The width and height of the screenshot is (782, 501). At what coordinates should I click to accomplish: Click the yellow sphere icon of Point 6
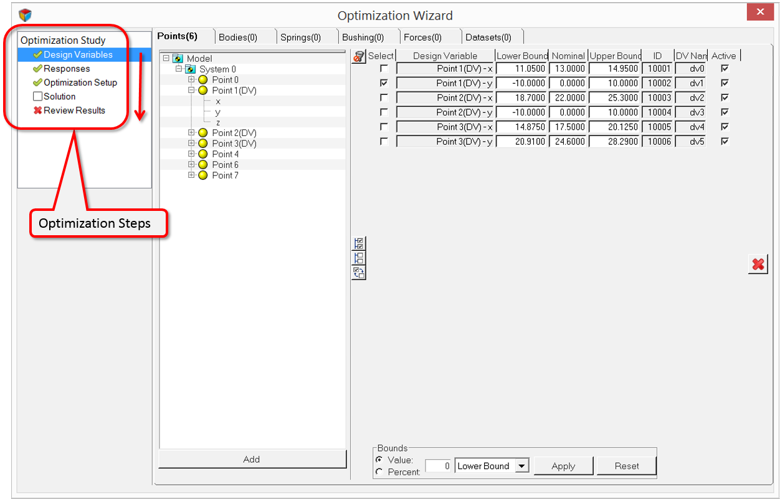click(x=203, y=165)
